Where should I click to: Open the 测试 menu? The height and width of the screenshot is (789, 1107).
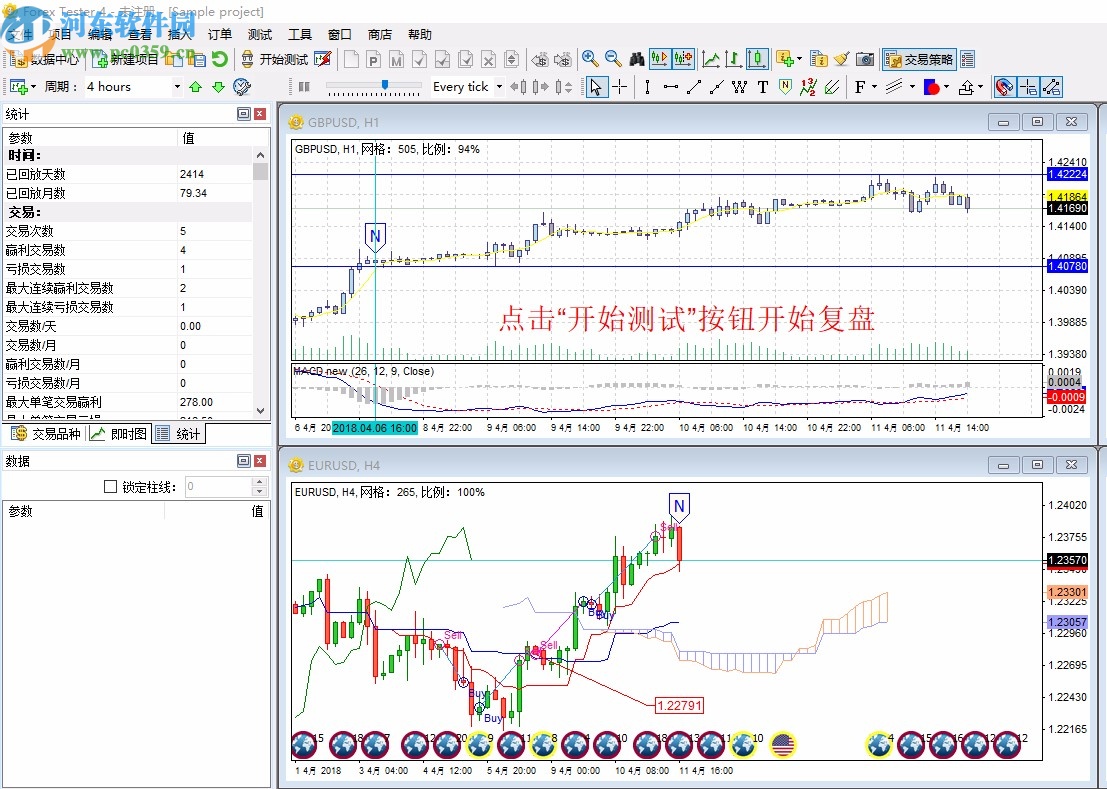259,33
